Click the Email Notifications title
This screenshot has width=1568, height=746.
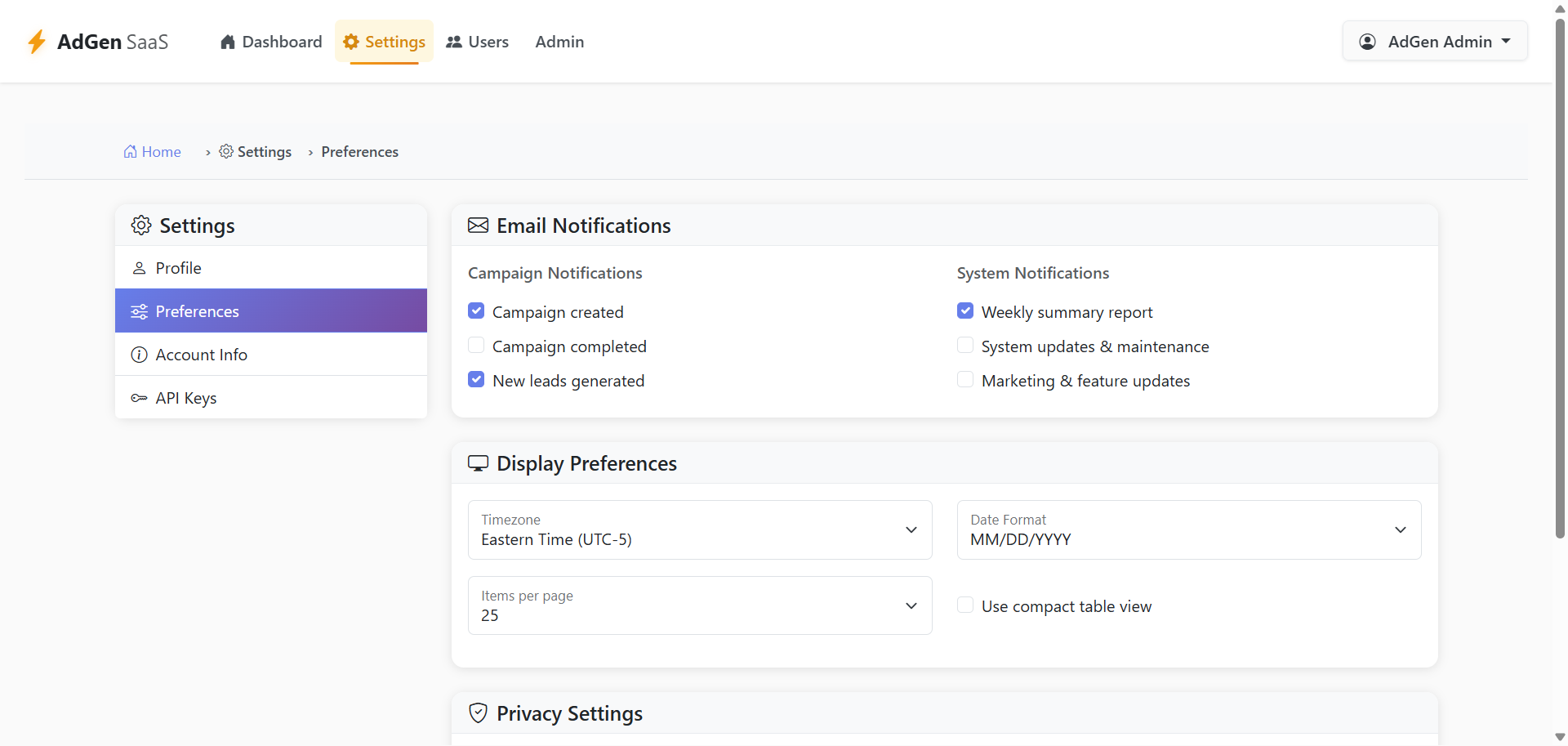[x=584, y=226]
